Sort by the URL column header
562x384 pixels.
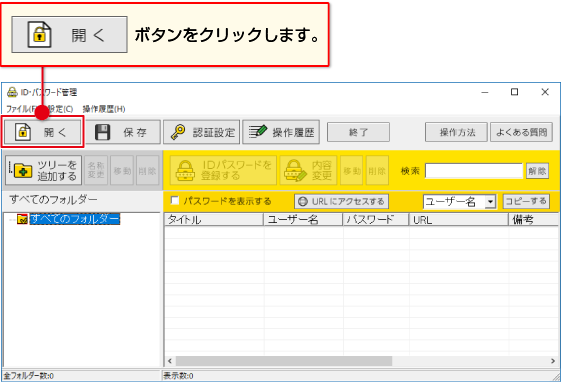tap(459, 219)
